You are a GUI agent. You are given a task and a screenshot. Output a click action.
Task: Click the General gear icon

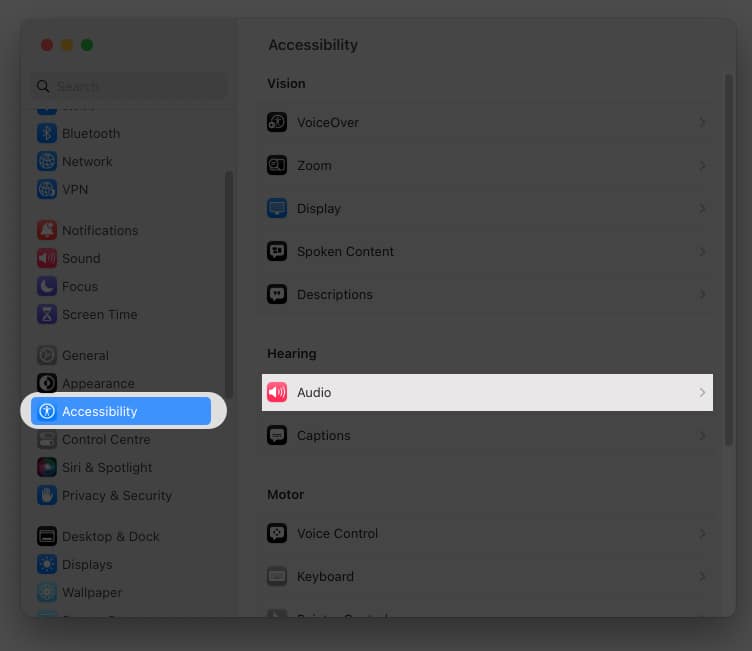(47, 355)
